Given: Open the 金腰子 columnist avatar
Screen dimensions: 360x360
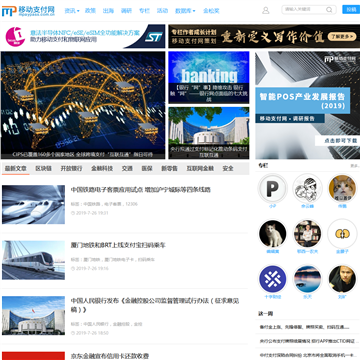Looking at the screenshot, I should pos(342,234).
